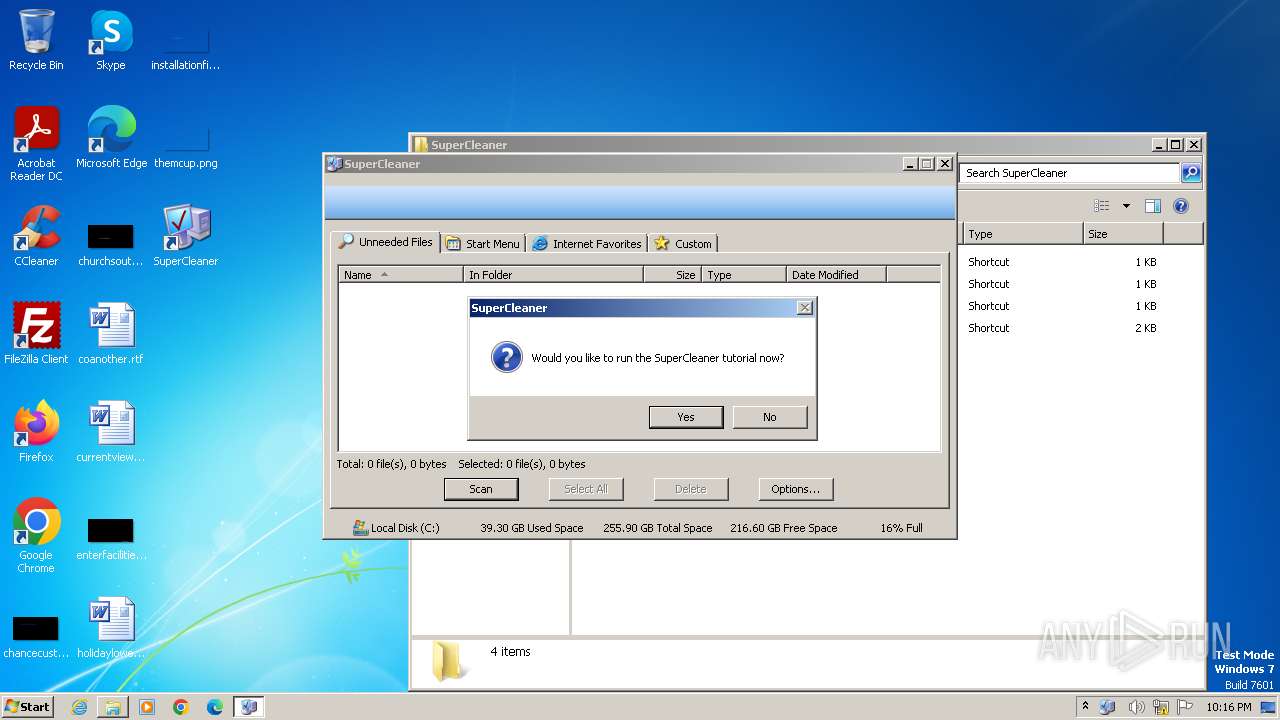
Task: Sort by Date Modified column header
Action: (836, 275)
